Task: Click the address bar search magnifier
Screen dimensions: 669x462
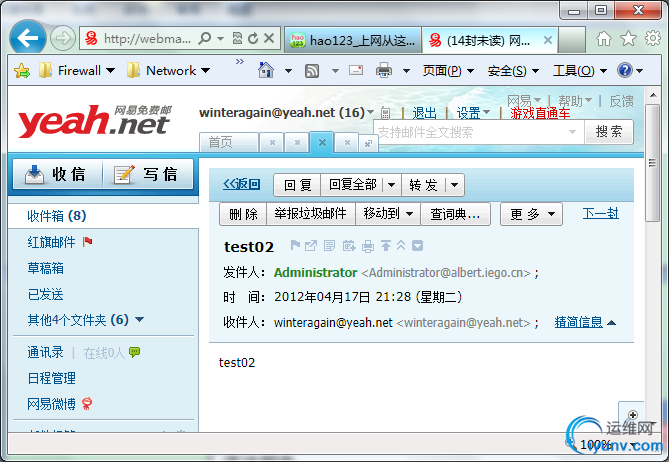Action: (205, 38)
